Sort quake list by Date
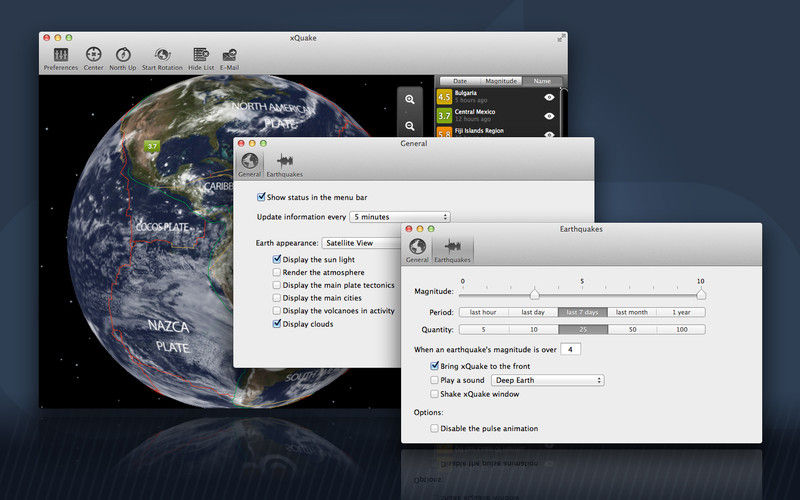Viewport: 800px width, 500px height. 460,81
